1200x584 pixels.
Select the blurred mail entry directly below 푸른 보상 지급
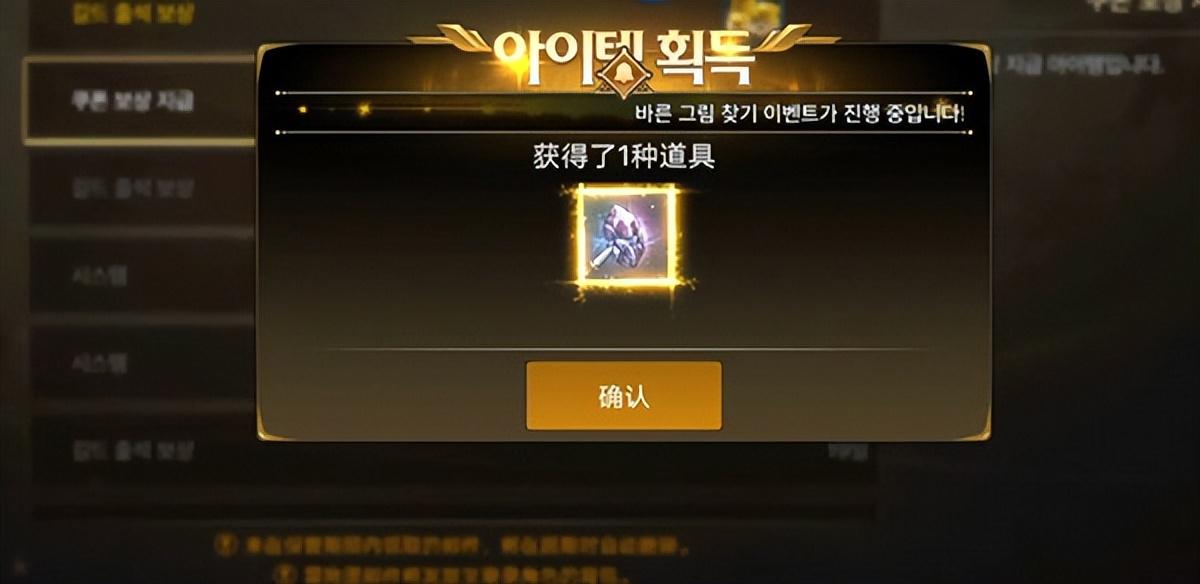[x=140, y=188]
